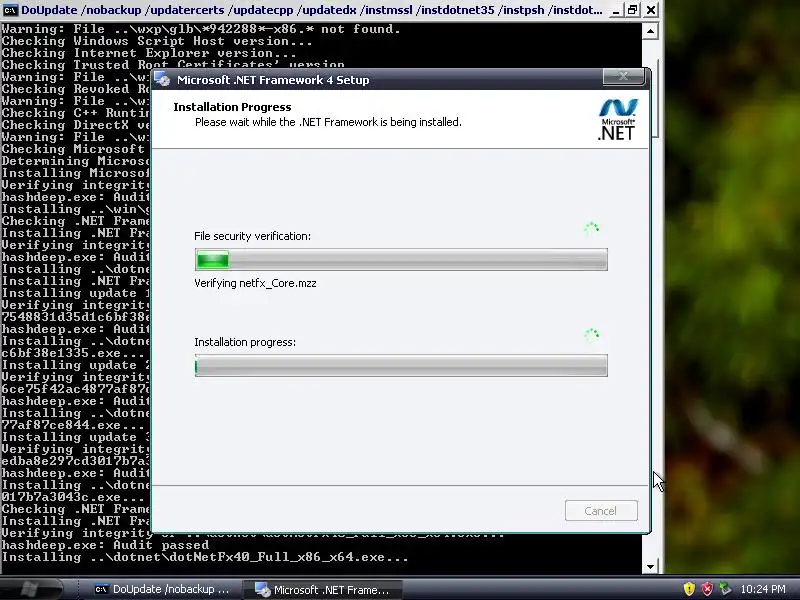Click the DoUpdate console window title text
This screenshot has width=800, height=600.
tap(312, 10)
